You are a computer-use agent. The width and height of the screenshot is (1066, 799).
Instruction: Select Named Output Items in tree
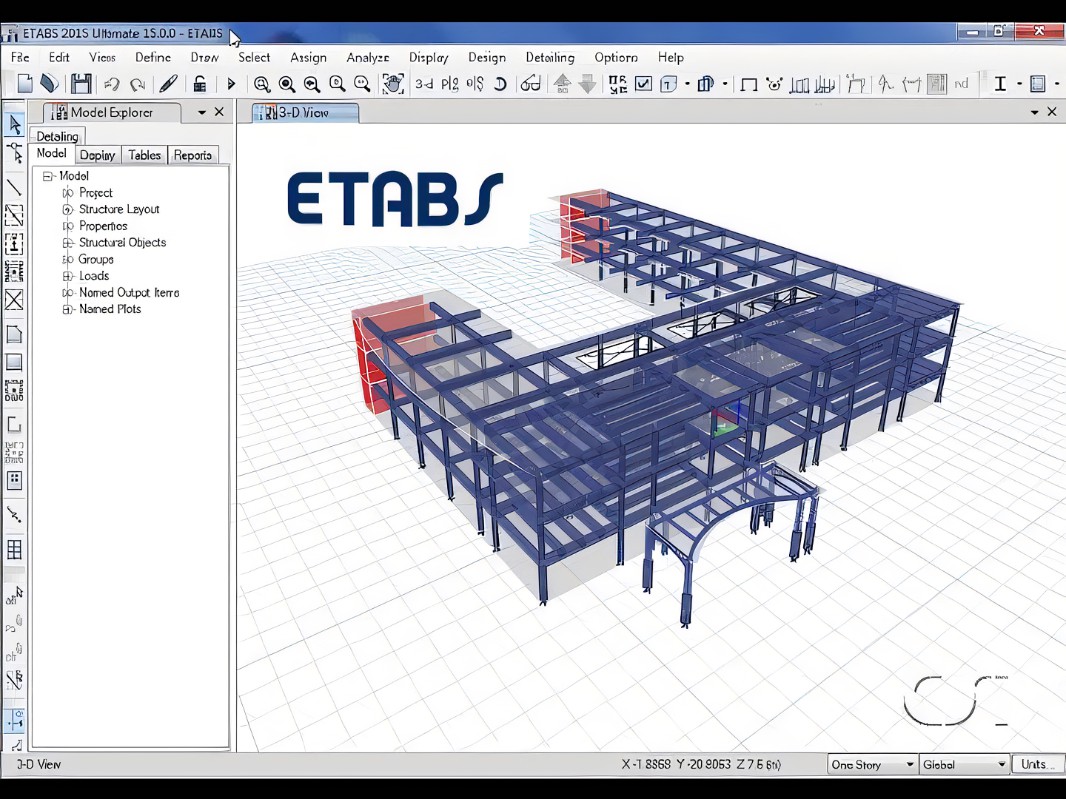click(x=129, y=292)
